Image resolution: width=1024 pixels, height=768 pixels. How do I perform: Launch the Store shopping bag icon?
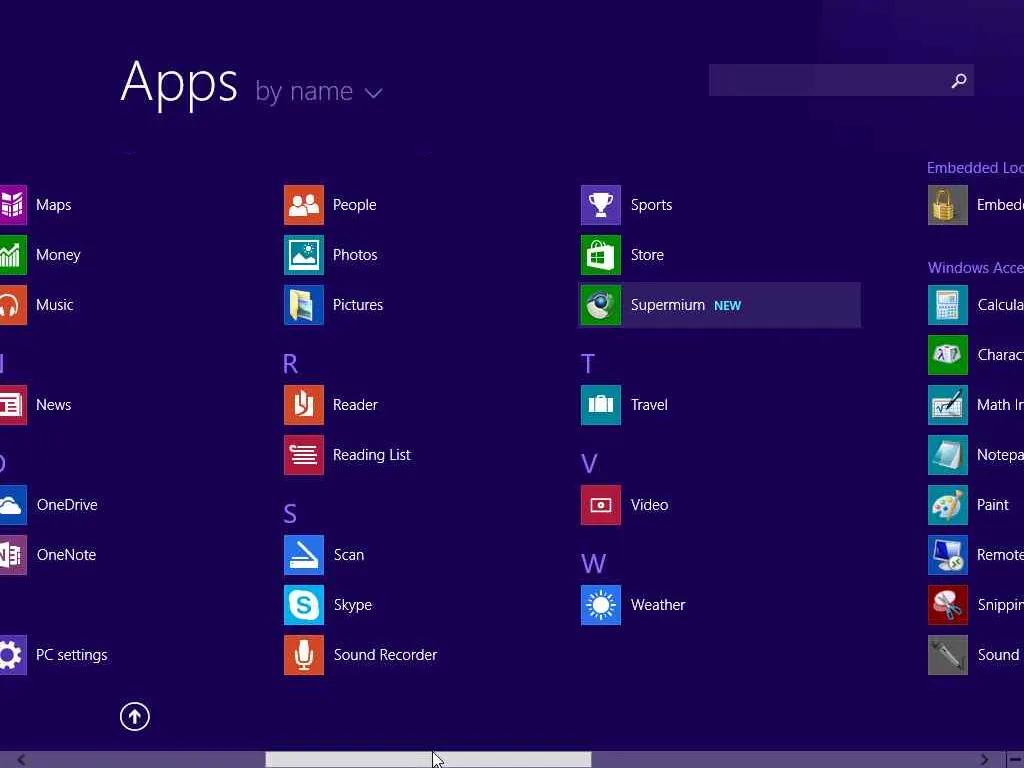601,255
